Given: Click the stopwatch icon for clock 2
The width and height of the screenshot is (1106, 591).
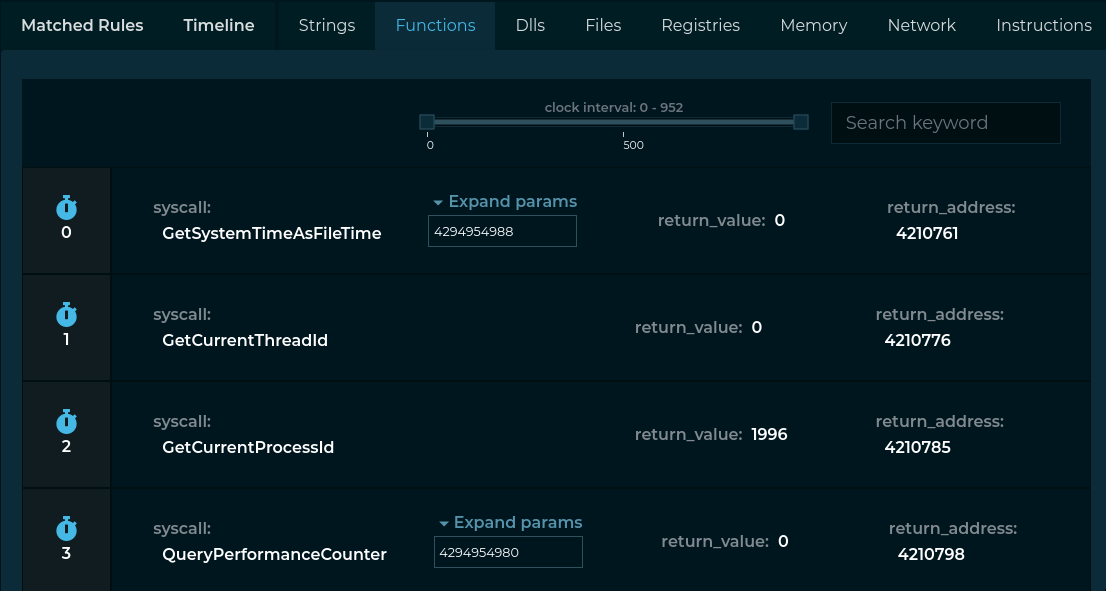Looking at the screenshot, I should (66, 422).
